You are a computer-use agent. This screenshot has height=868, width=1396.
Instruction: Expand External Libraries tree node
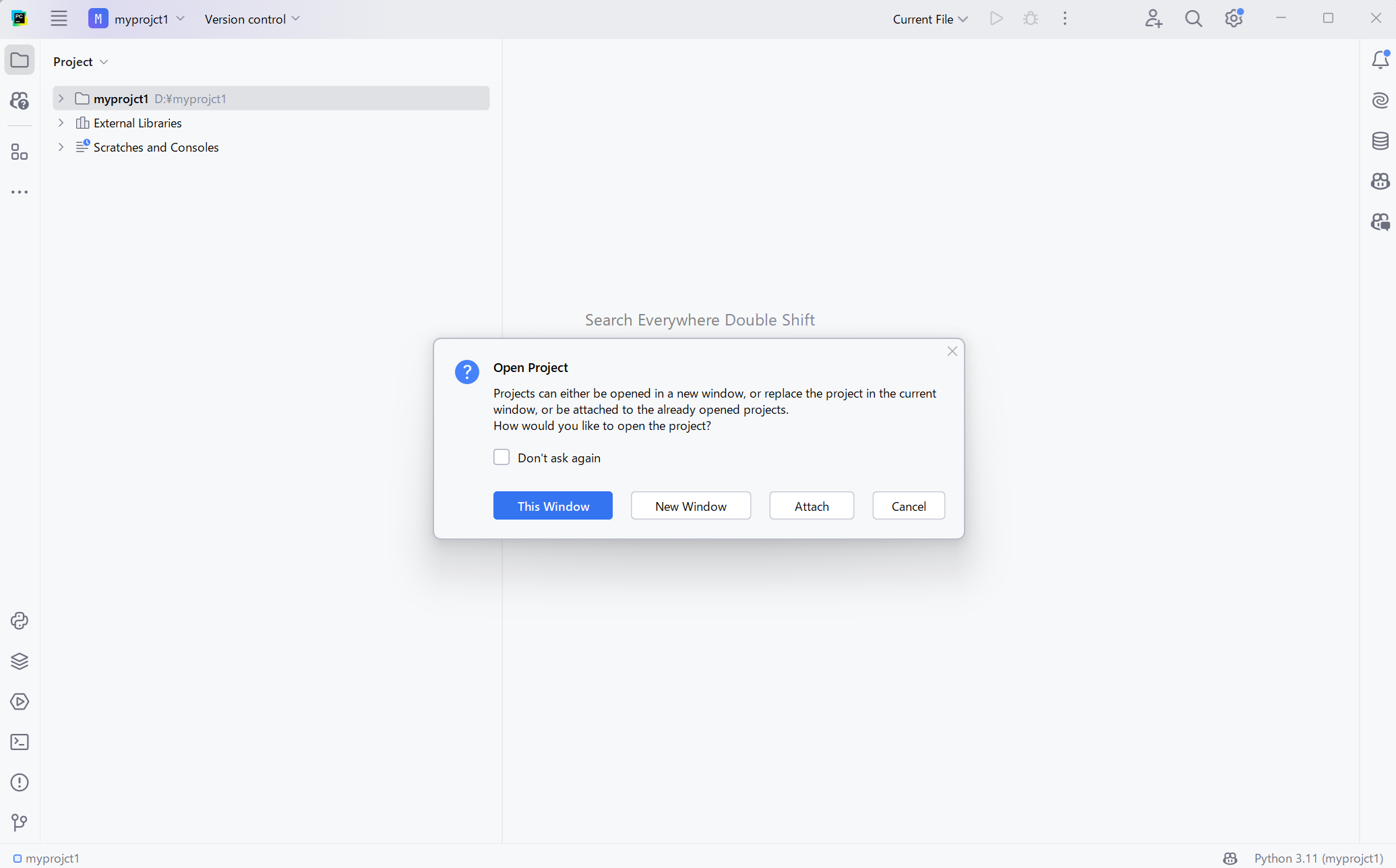tap(61, 123)
